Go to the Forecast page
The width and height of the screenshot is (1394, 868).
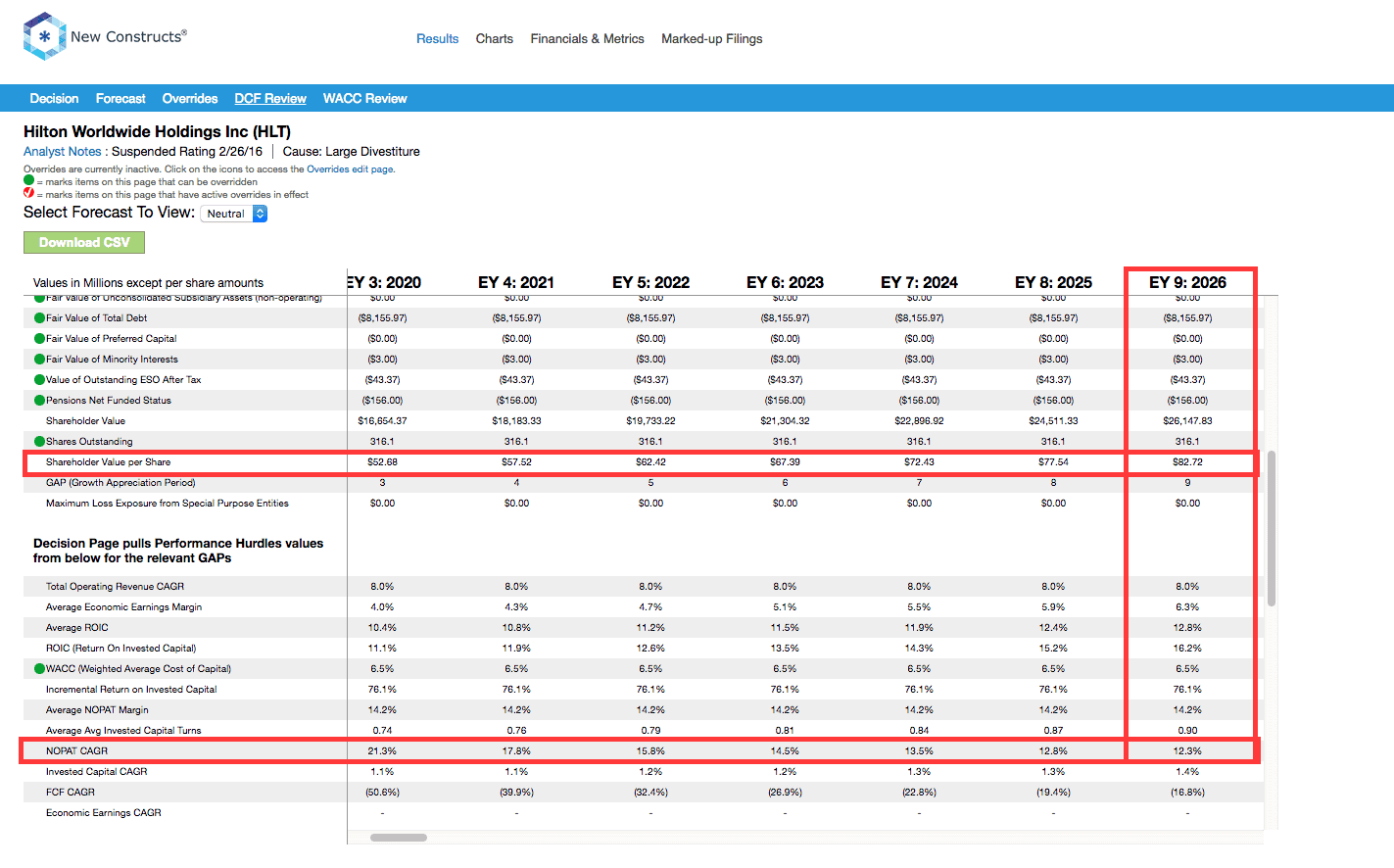[x=120, y=99]
